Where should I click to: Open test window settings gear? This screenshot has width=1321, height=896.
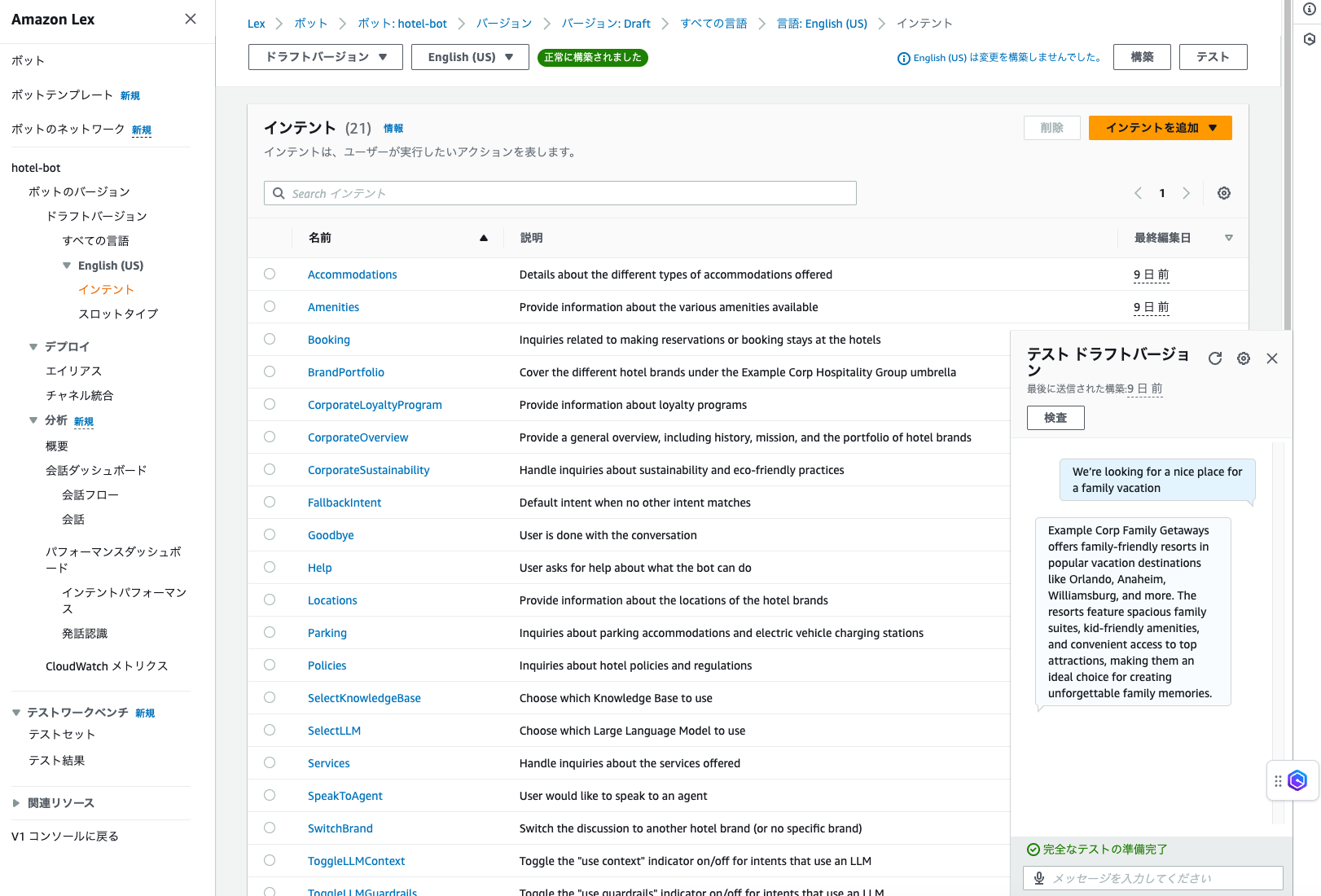1244,358
